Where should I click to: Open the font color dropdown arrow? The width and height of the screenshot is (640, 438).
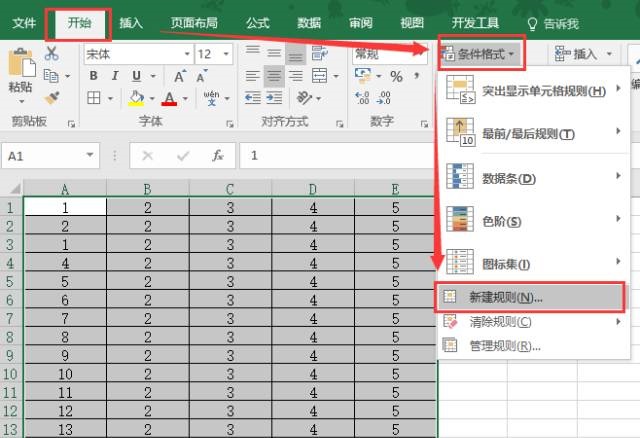185,98
